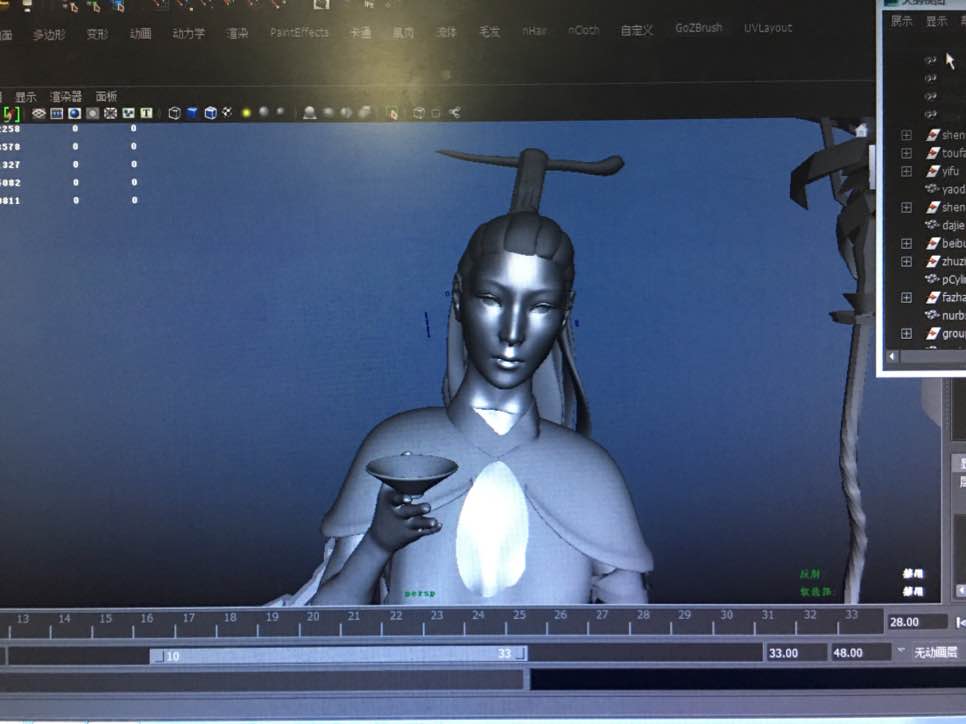This screenshot has width=966, height=724.
Task: Open the nCloth shelf tab
Action: [583, 30]
